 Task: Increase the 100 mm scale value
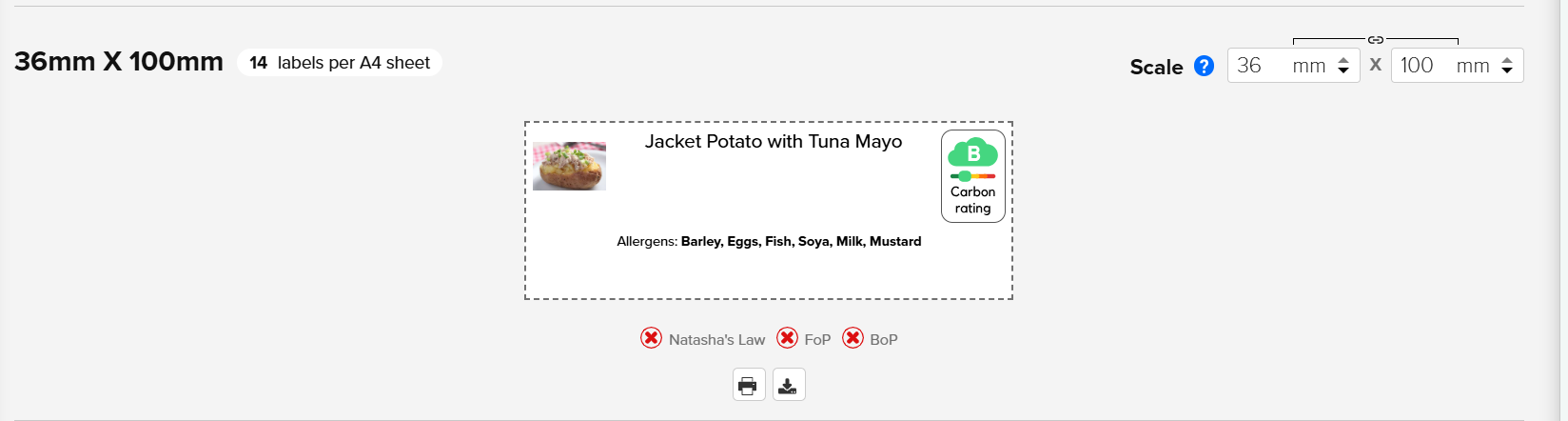point(1507,60)
